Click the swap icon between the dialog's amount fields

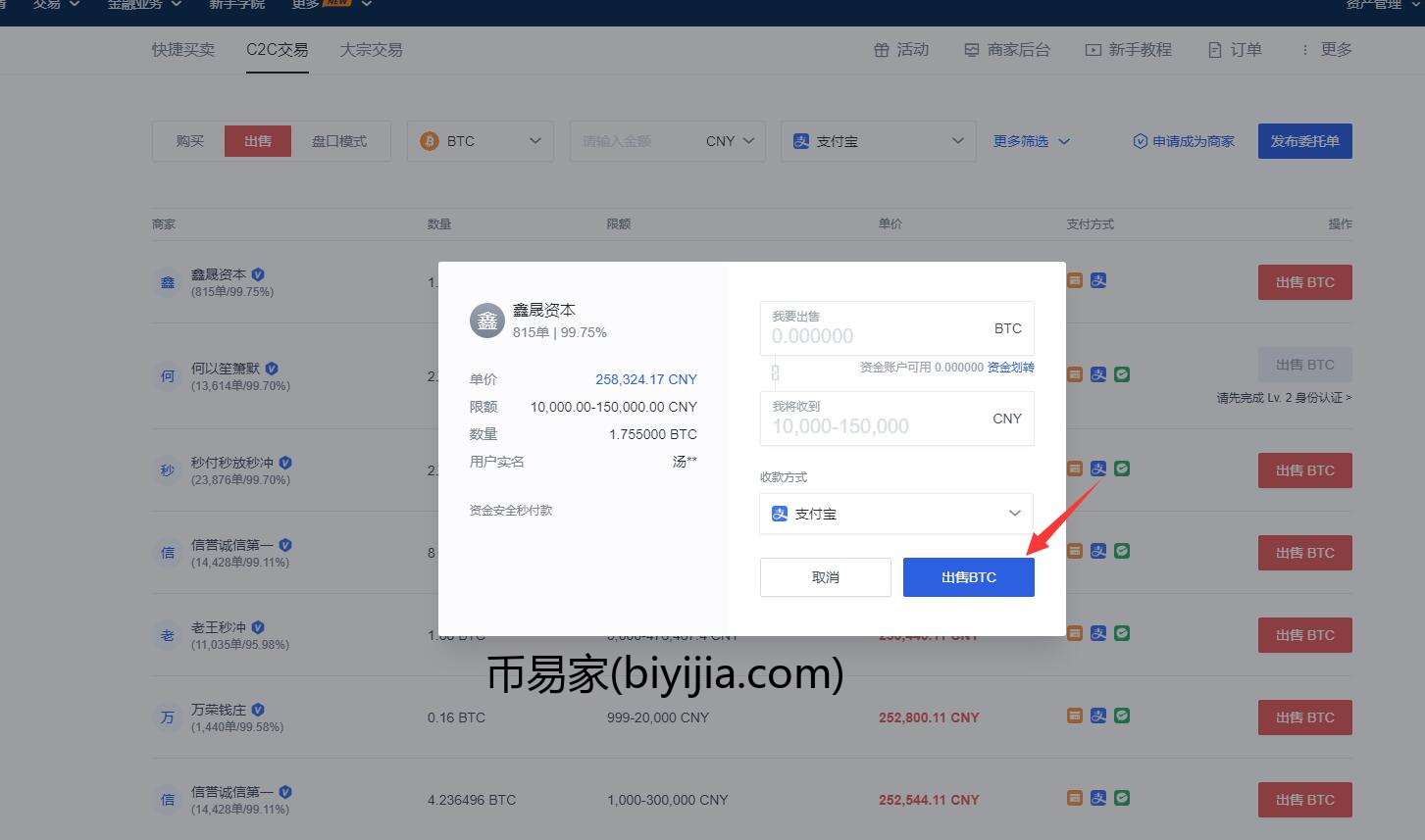click(775, 372)
